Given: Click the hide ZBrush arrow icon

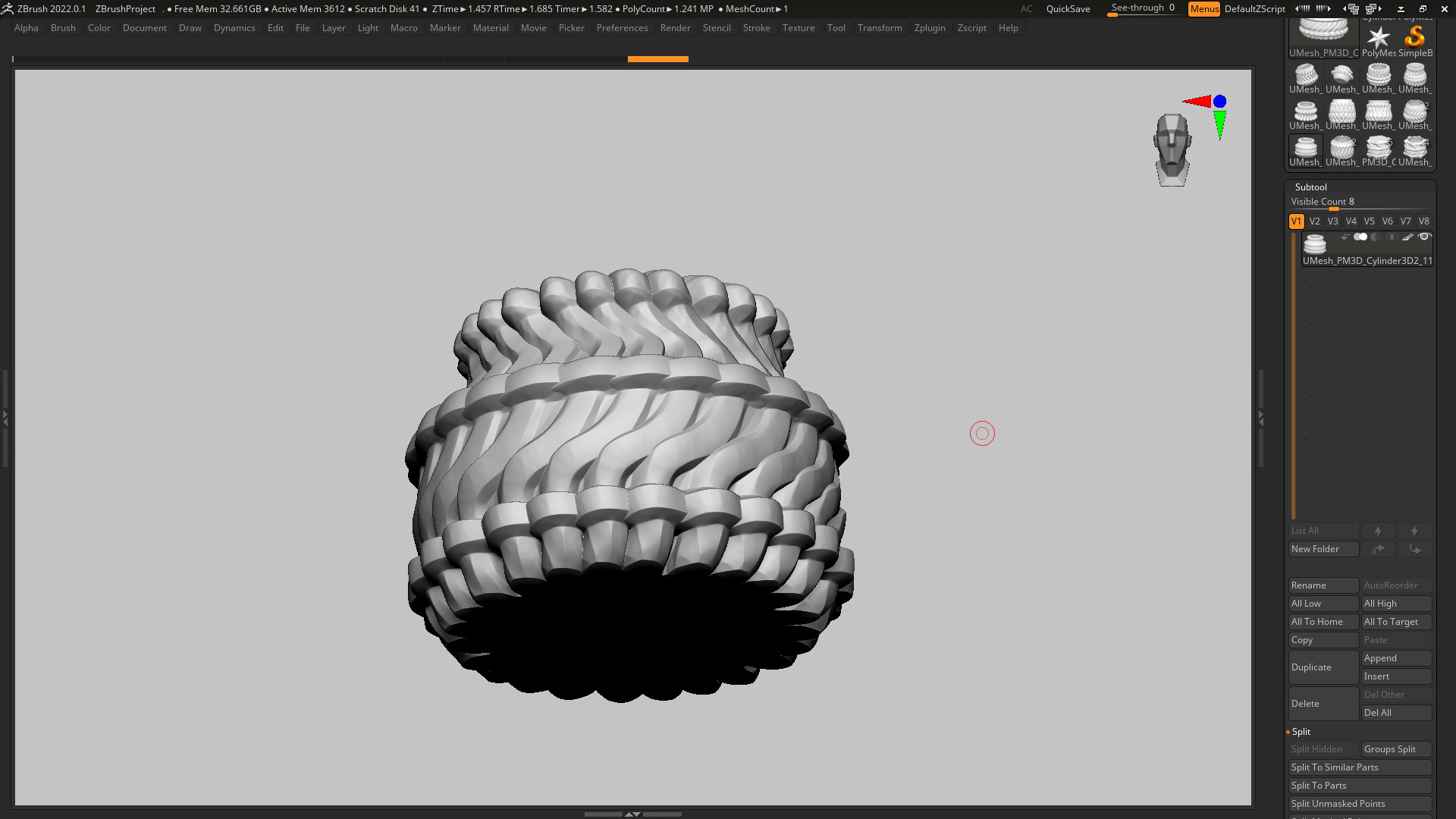Looking at the screenshot, I should [1401, 9].
